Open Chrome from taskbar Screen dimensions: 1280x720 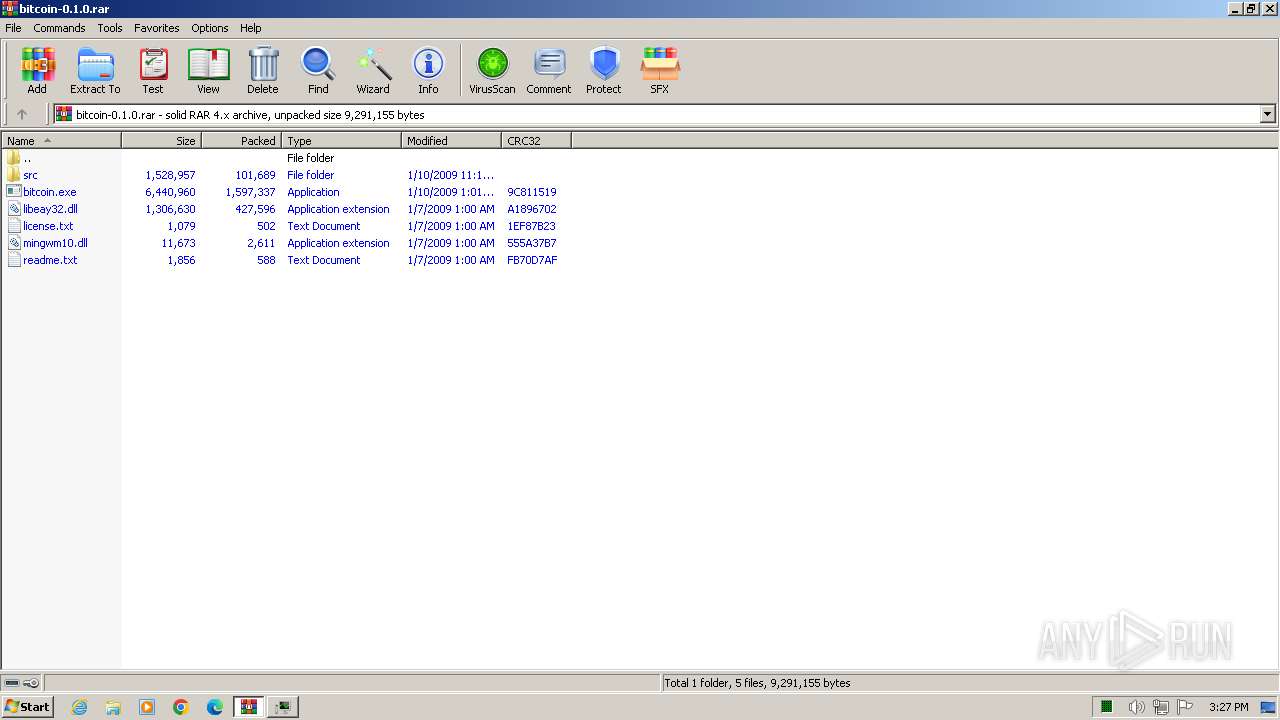point(181,707)
